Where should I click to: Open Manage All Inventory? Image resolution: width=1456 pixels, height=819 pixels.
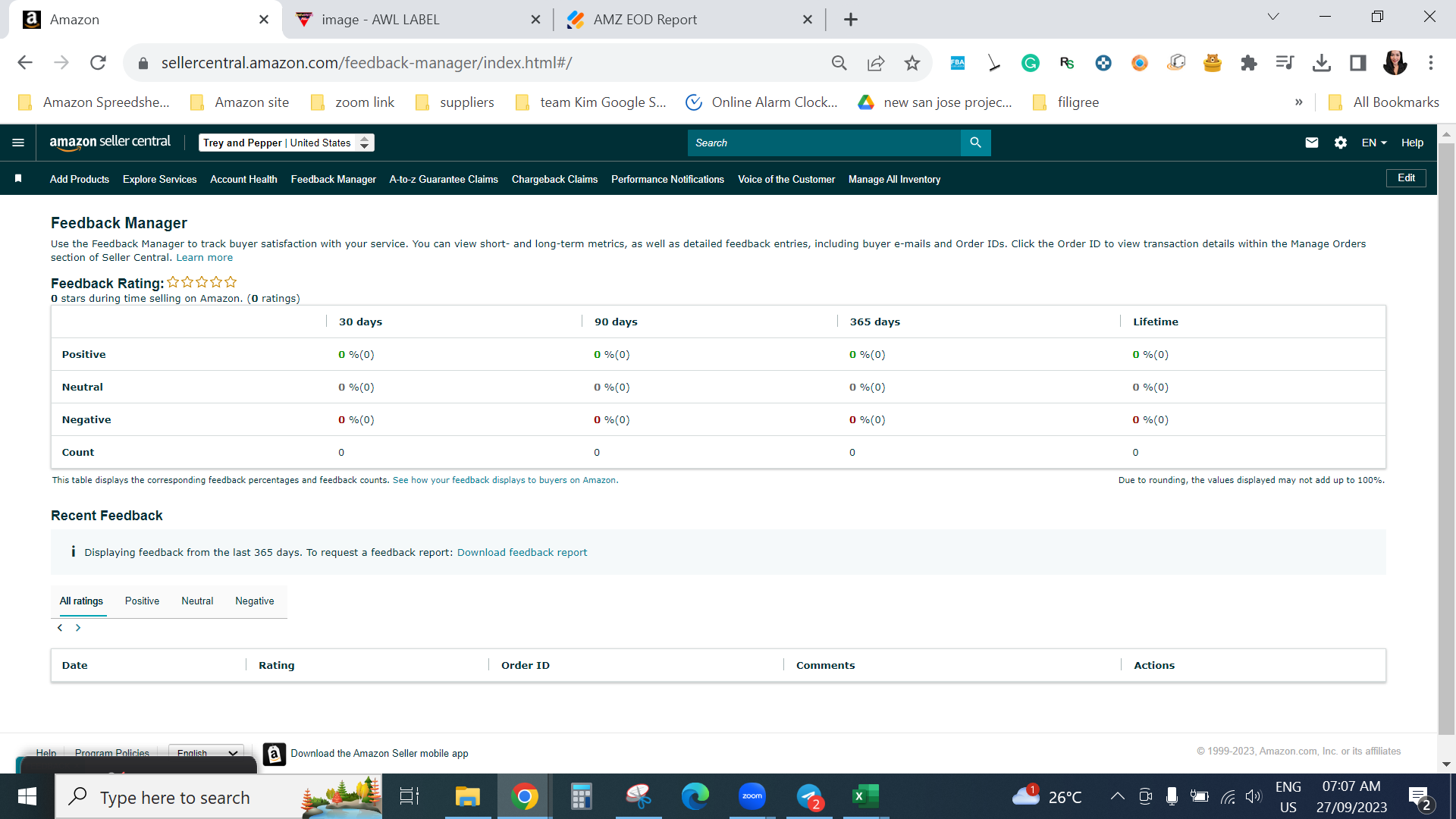coord(894,179)
